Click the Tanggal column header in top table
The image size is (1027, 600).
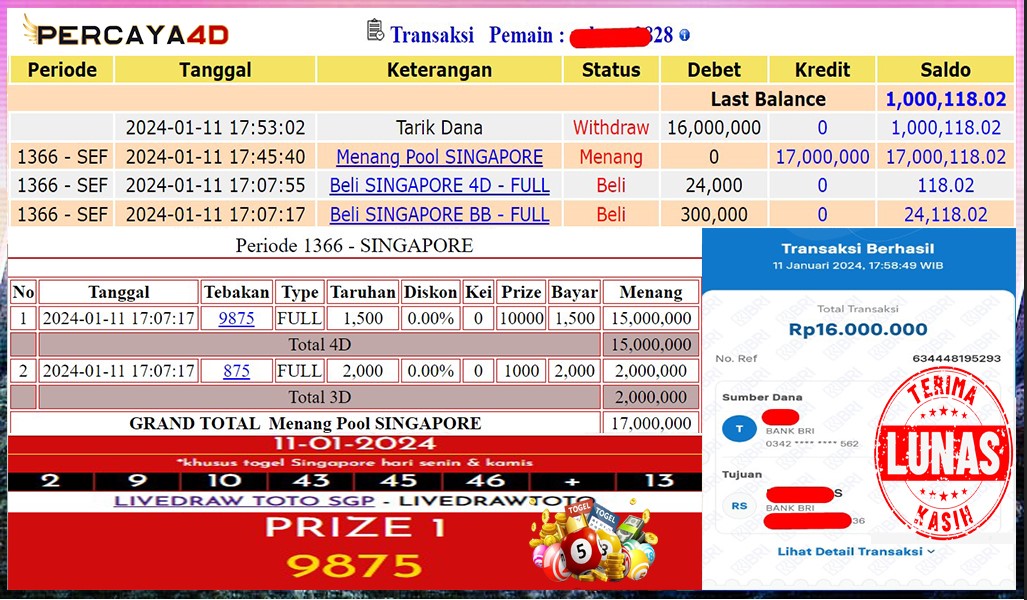pyautogui.click(x=215, y=70)
